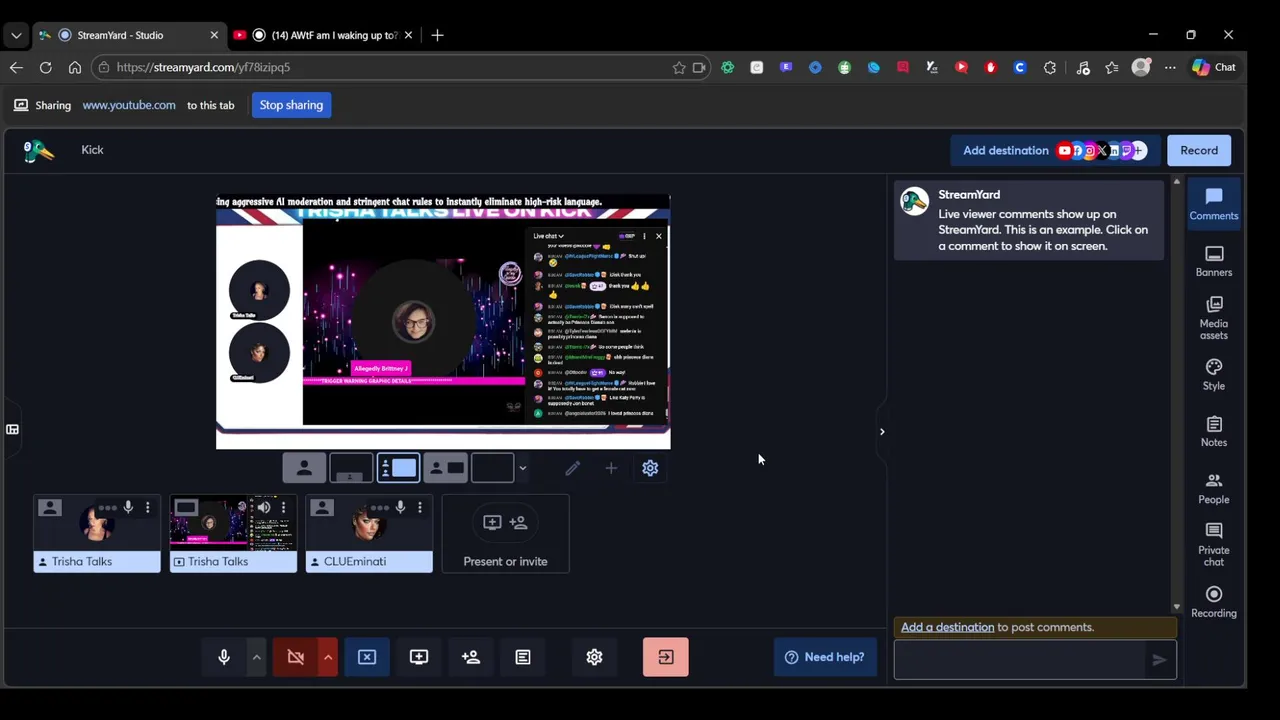
Task: Open browser extensions puzzle icon
Action: [1050, 67]
